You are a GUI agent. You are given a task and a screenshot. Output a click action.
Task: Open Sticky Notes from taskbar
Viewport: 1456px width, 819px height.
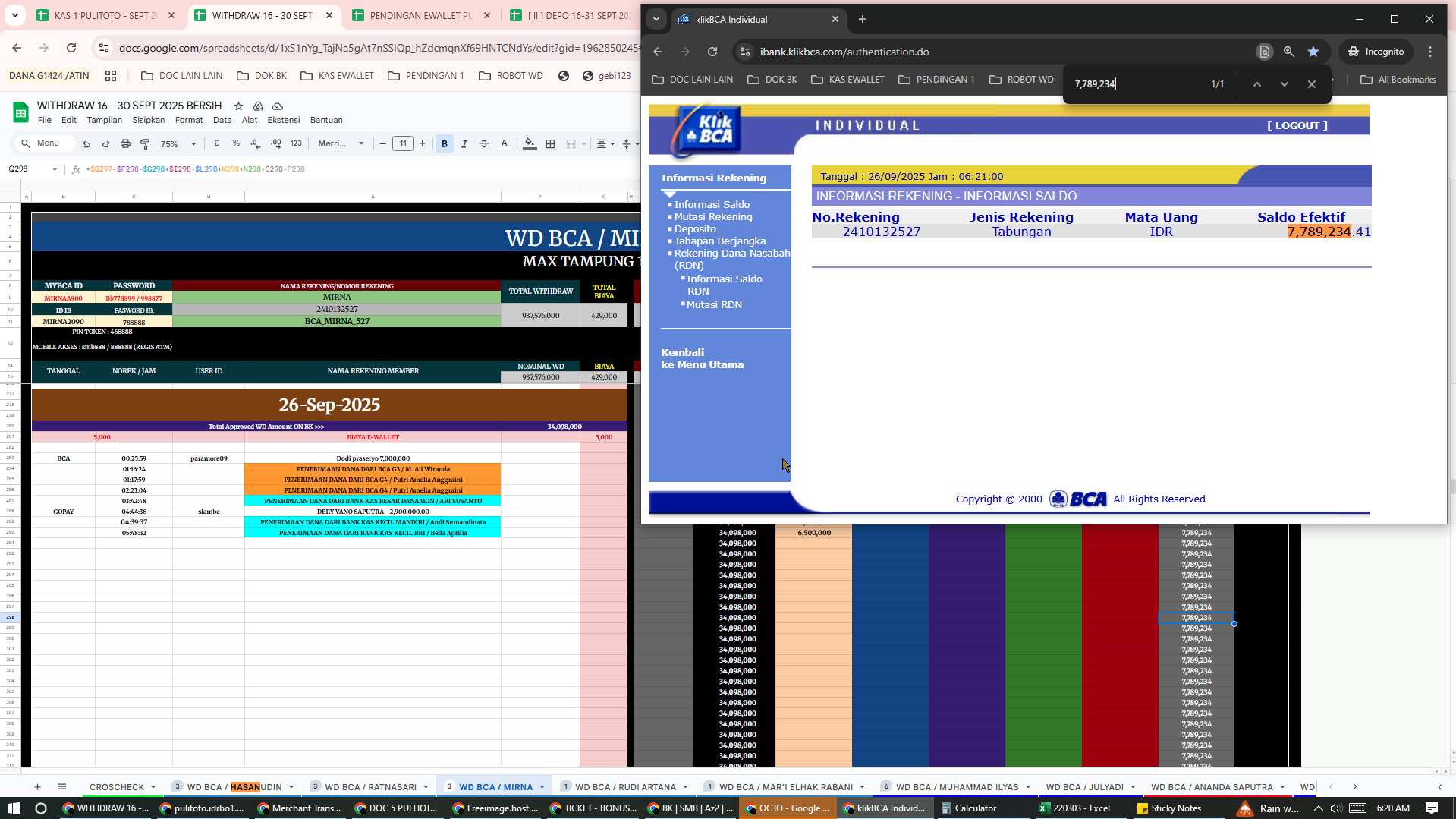tap(1169, 808)
